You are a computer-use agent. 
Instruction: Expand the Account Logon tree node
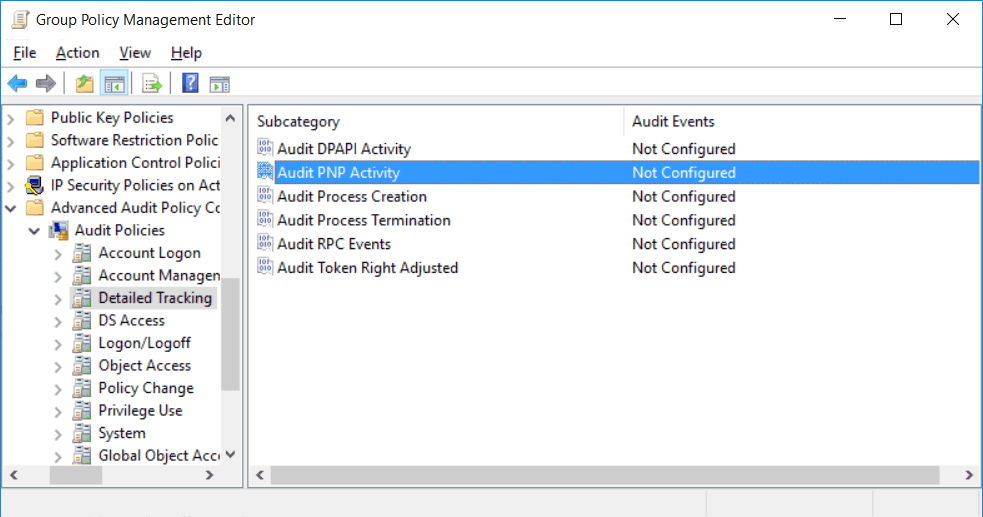tap(58, 254)
